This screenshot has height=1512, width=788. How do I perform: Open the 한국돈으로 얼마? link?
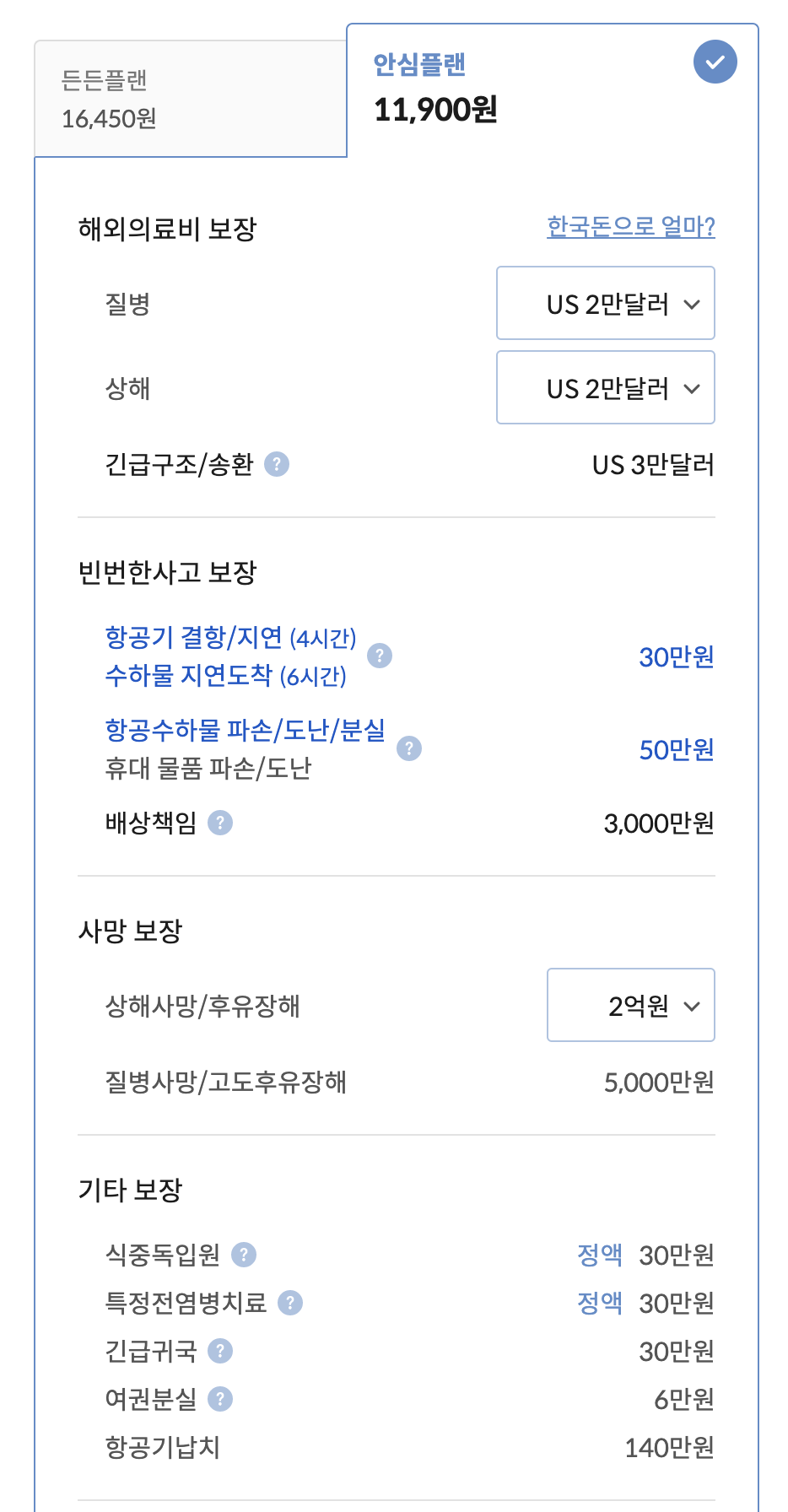tap(631, 226)
